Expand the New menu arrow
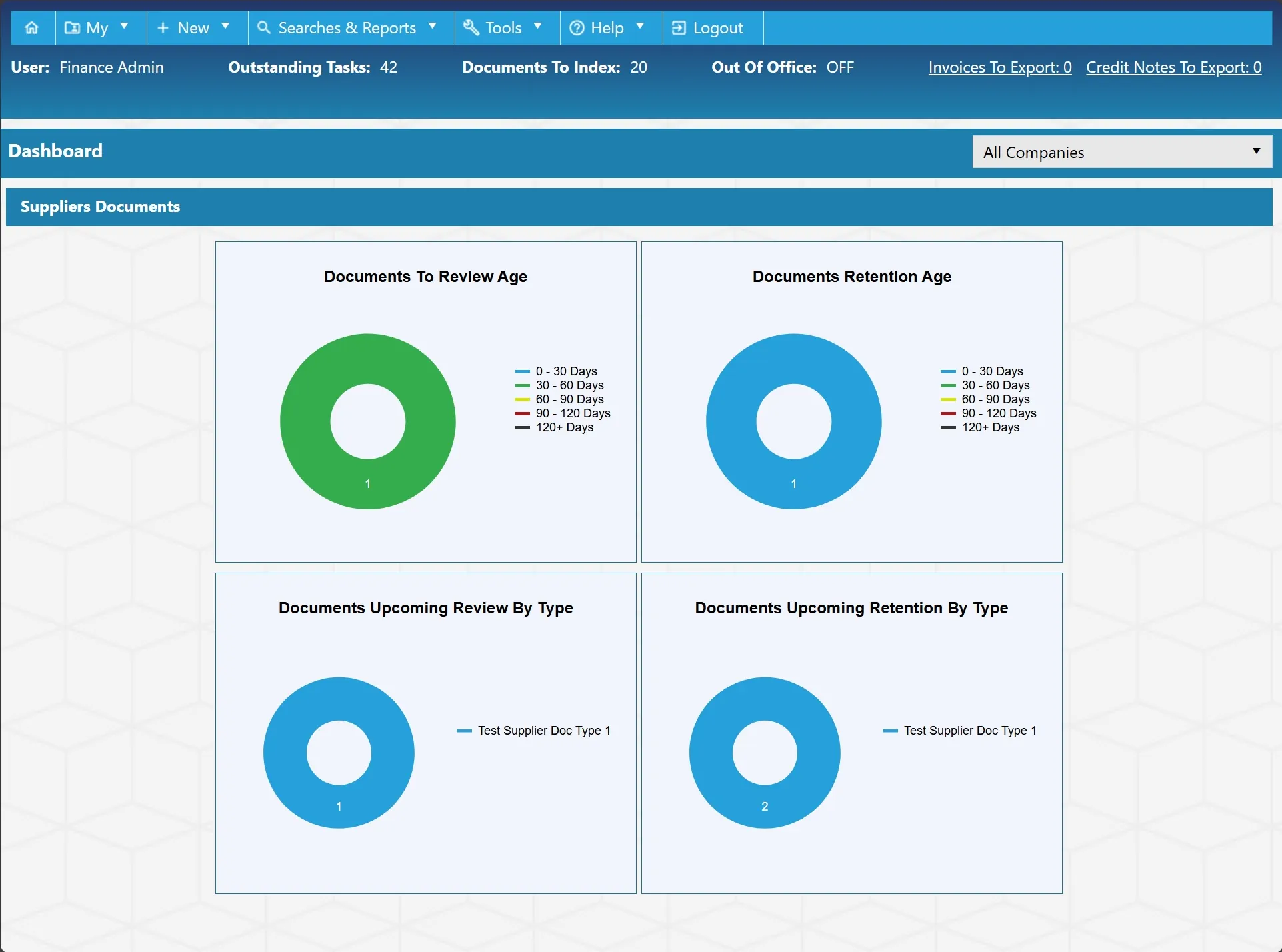The image size is (1282, 952). (x=225, y=27)
